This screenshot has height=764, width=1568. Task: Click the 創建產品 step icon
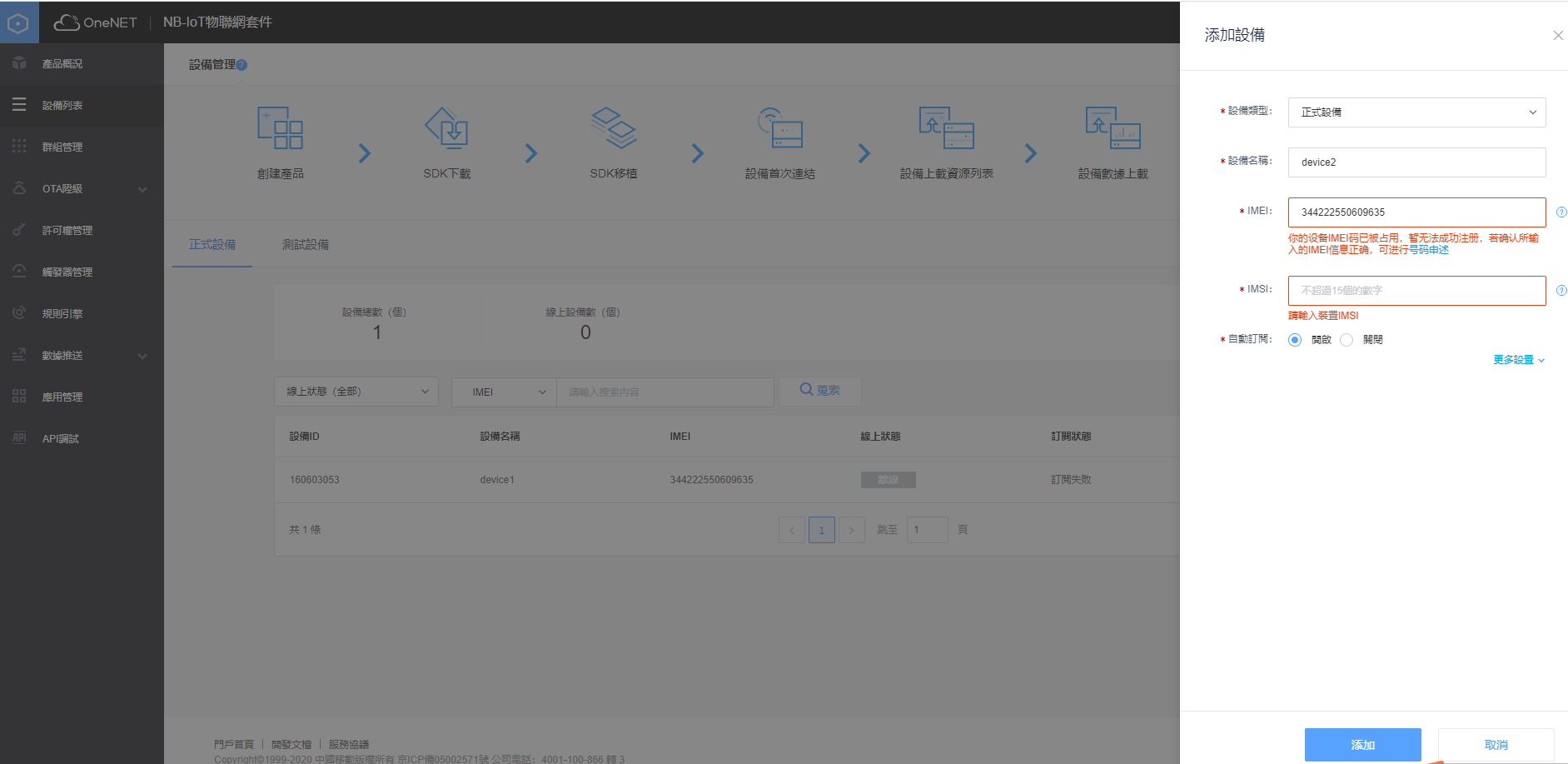280,127
